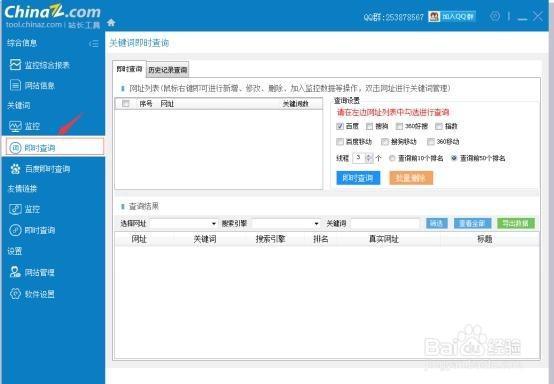Tick the select-all checkbox in the 网址列表 header
Screen dimensions: 554x384
pos(125,104)
